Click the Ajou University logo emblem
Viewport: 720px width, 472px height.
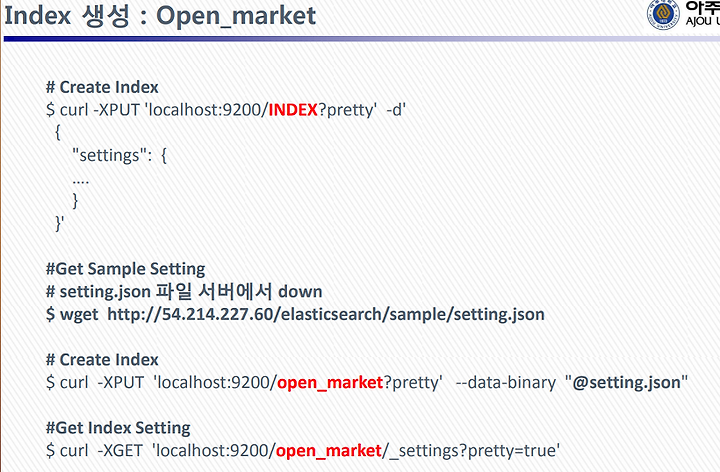663,15
